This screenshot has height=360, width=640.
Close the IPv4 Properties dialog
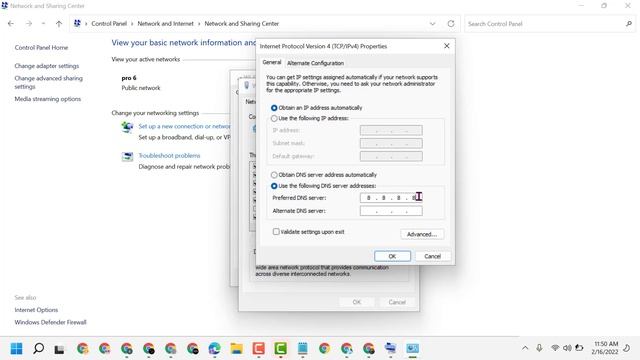coord(447,46)
